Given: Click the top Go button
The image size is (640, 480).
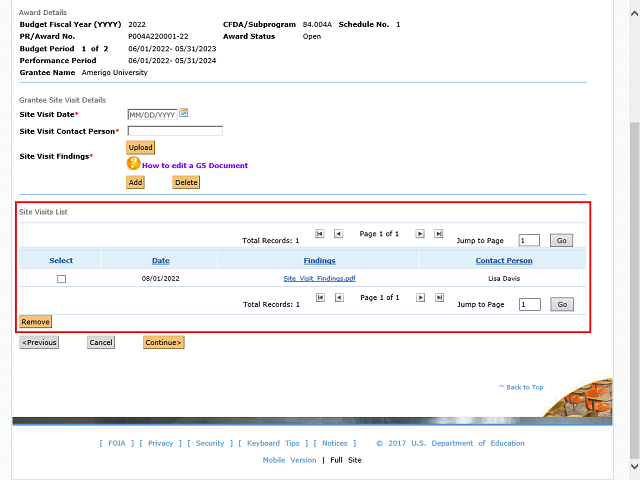Looking at the screenshot, I should (562, 240).
